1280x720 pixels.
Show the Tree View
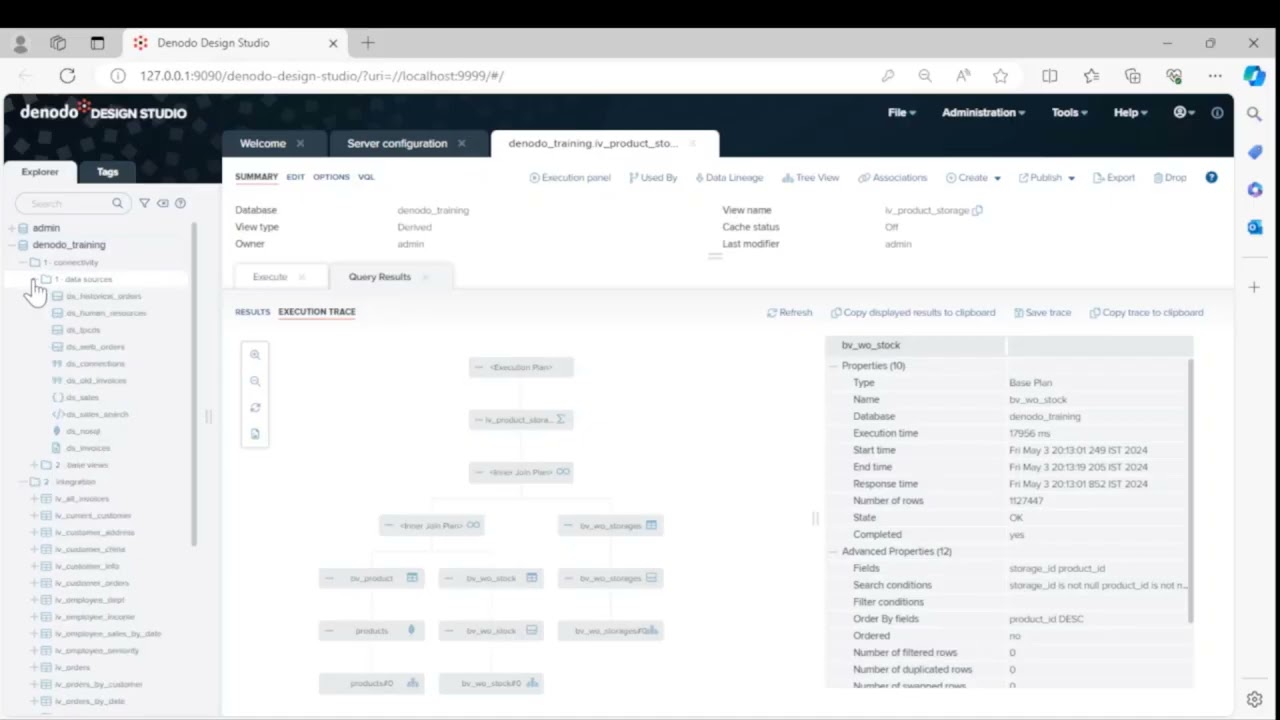(x=810, y=178)
